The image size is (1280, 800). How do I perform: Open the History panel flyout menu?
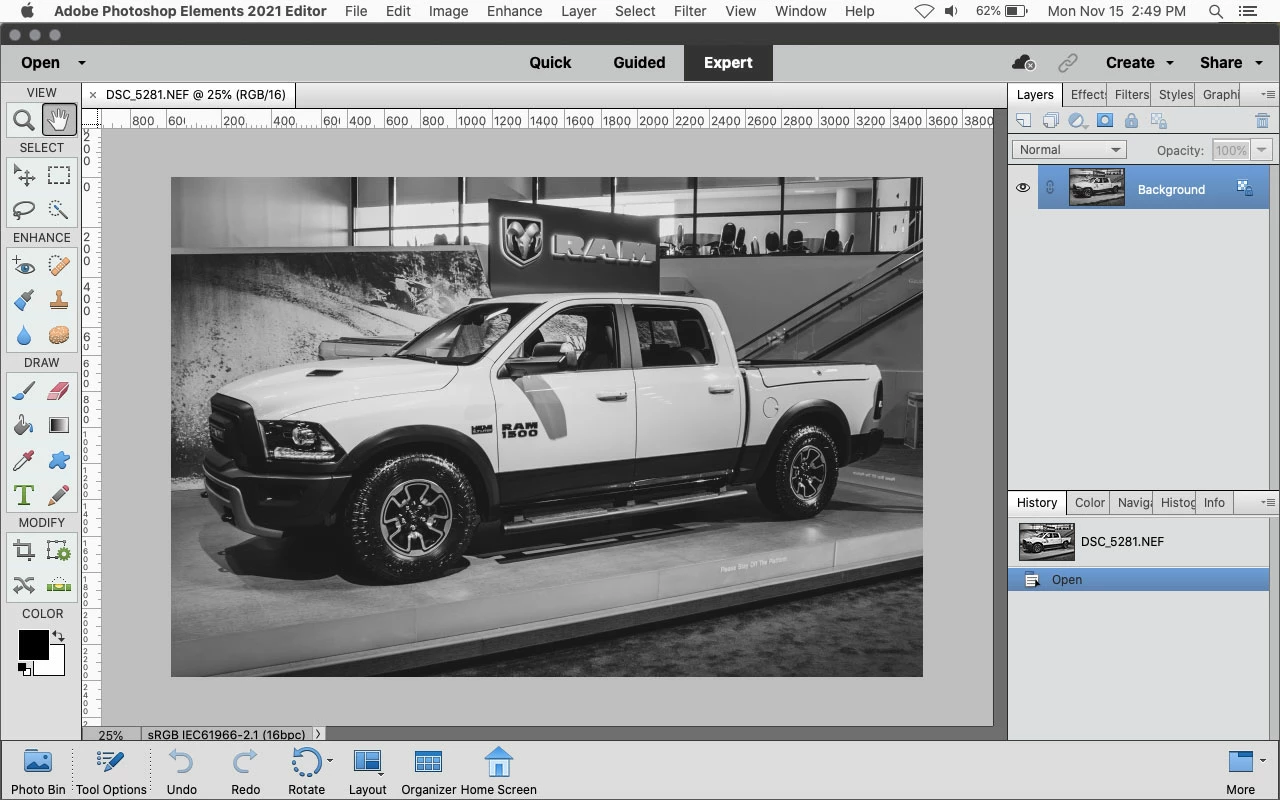click(1267, 502)
